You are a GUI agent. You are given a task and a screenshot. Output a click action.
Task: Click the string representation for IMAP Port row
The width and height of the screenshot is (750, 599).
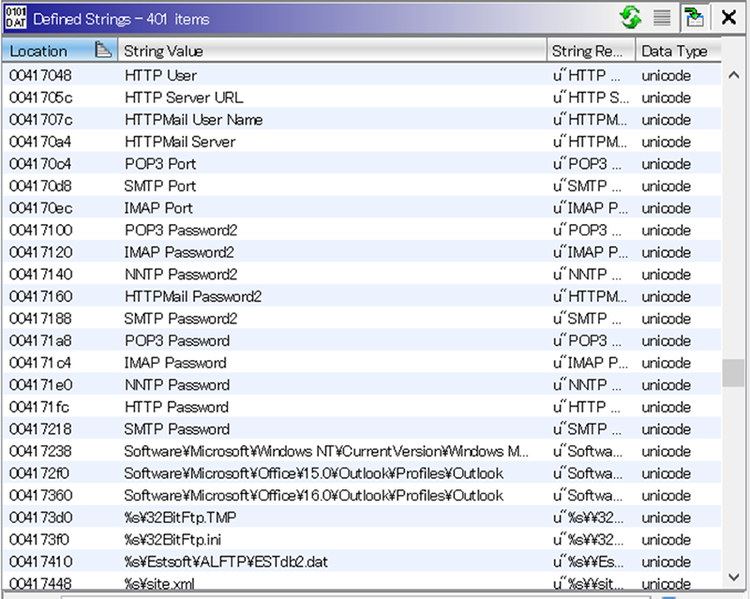590,208
